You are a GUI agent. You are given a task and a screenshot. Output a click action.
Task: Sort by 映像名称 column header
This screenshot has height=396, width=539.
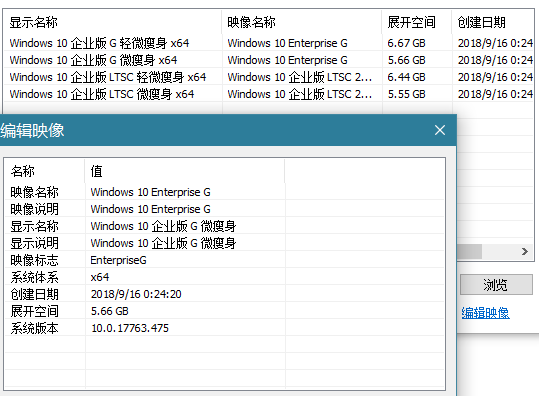(x=302, y=22)
